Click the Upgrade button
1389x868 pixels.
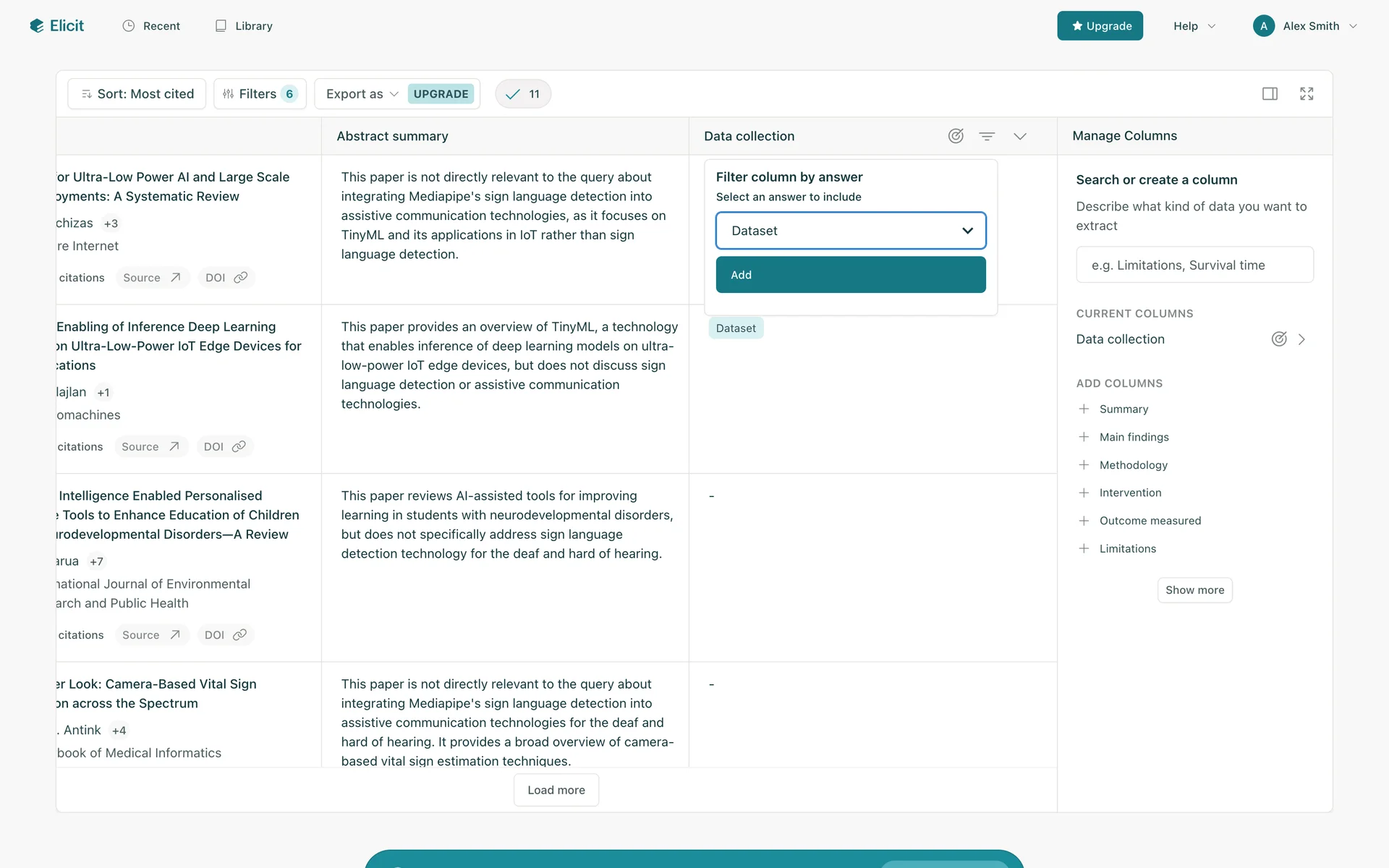click(x=1100, y=26)
